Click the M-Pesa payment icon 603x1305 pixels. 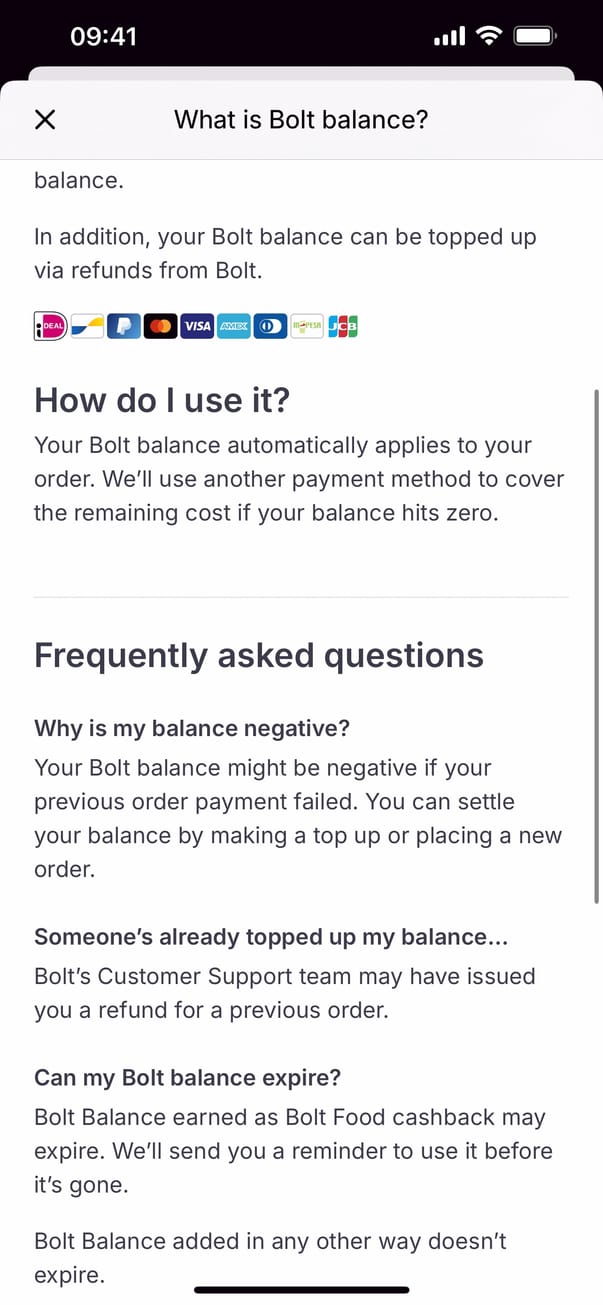click(x=306, y=326)
